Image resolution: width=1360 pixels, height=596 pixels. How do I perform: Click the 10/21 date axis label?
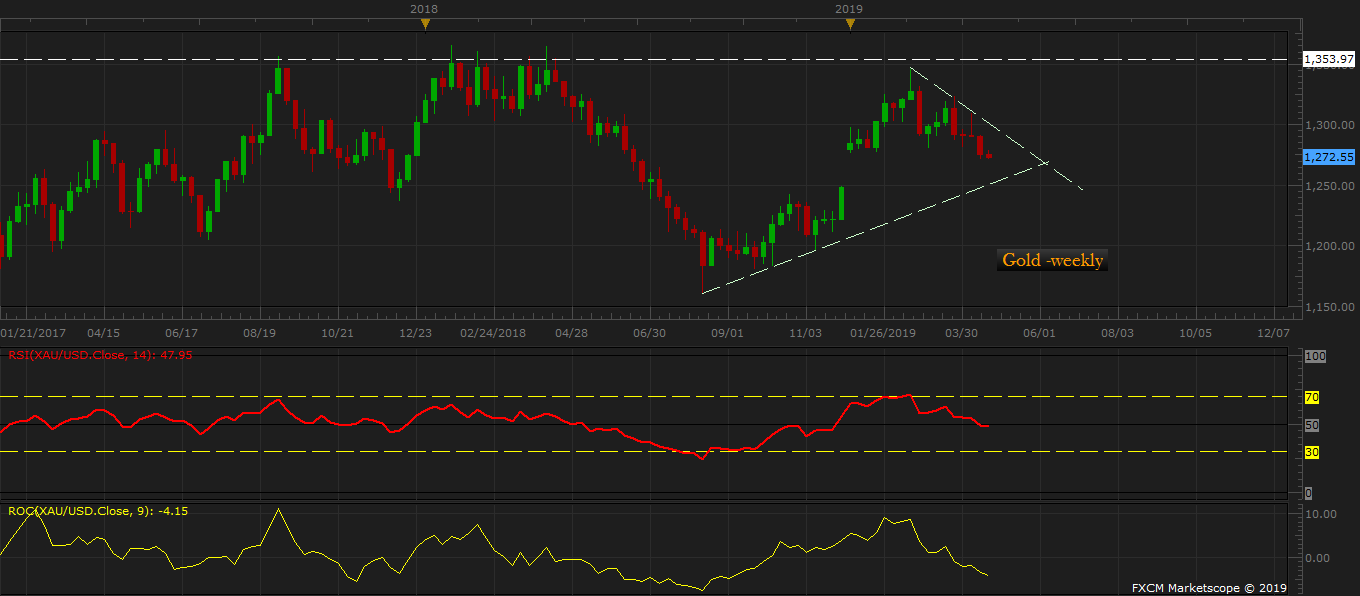pos(337,333)
